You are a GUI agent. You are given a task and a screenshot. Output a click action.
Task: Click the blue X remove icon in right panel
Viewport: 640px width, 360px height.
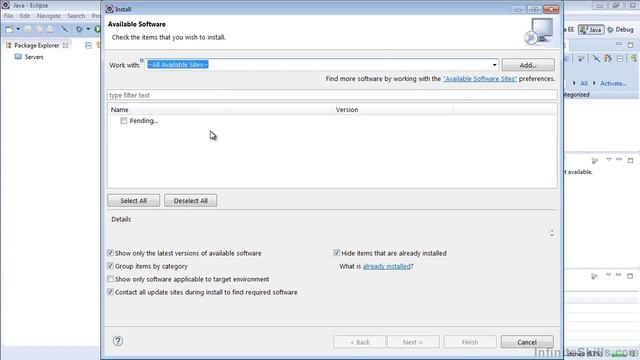pos(596,59)
